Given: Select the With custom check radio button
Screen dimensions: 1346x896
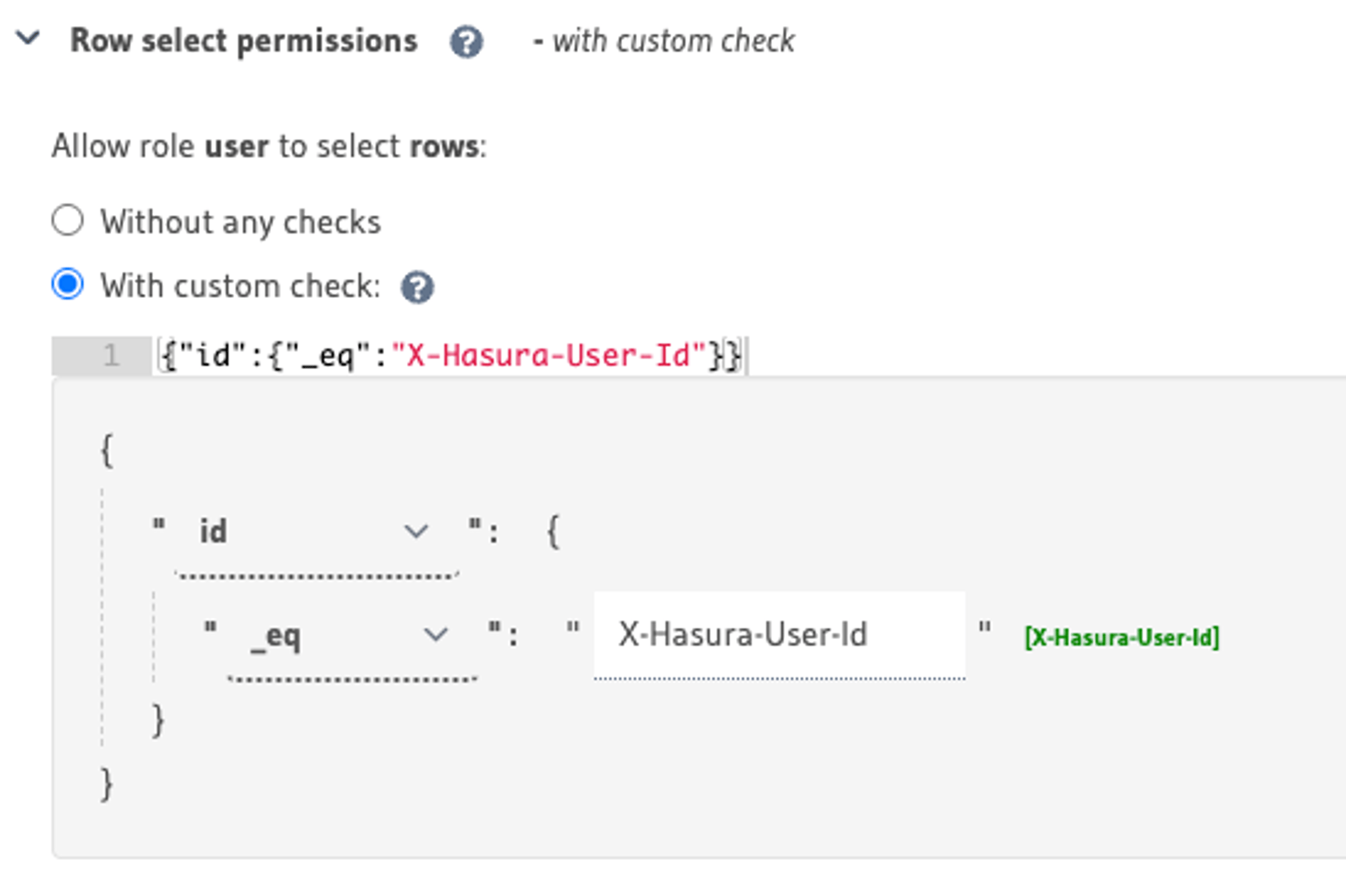Looking at the screenshot, I should tap(67, 284).
